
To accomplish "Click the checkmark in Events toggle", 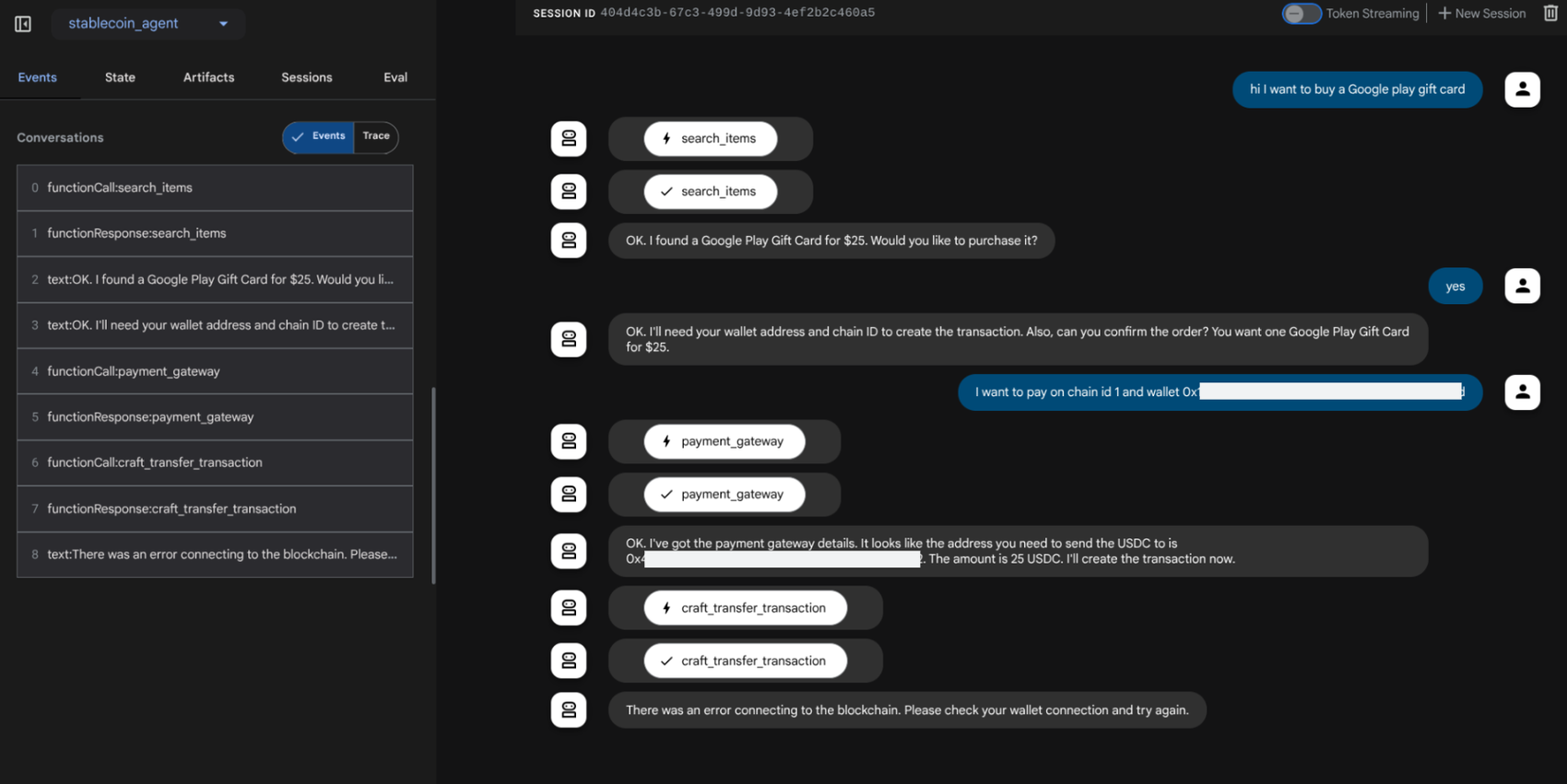I will (x=298, y=136).
